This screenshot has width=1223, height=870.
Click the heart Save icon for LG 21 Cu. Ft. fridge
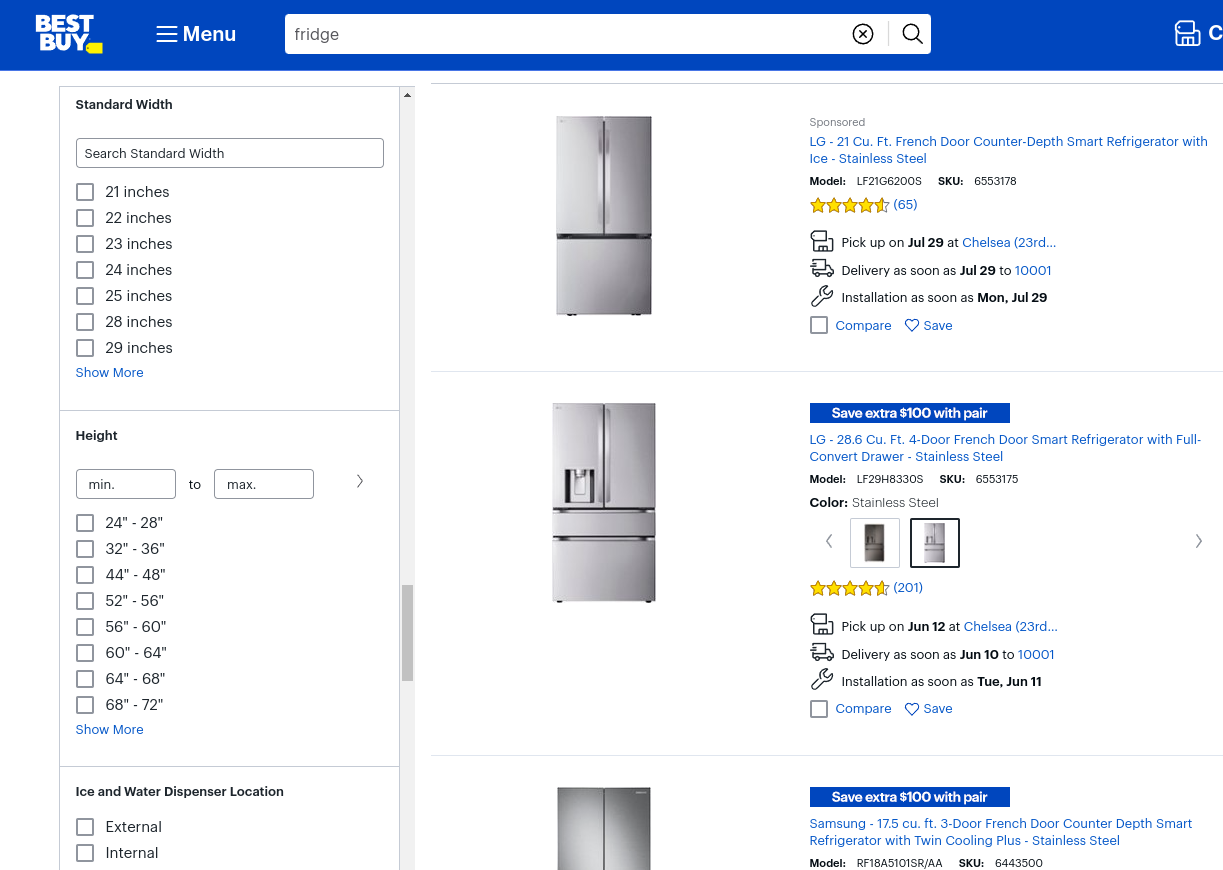(912, 326)
